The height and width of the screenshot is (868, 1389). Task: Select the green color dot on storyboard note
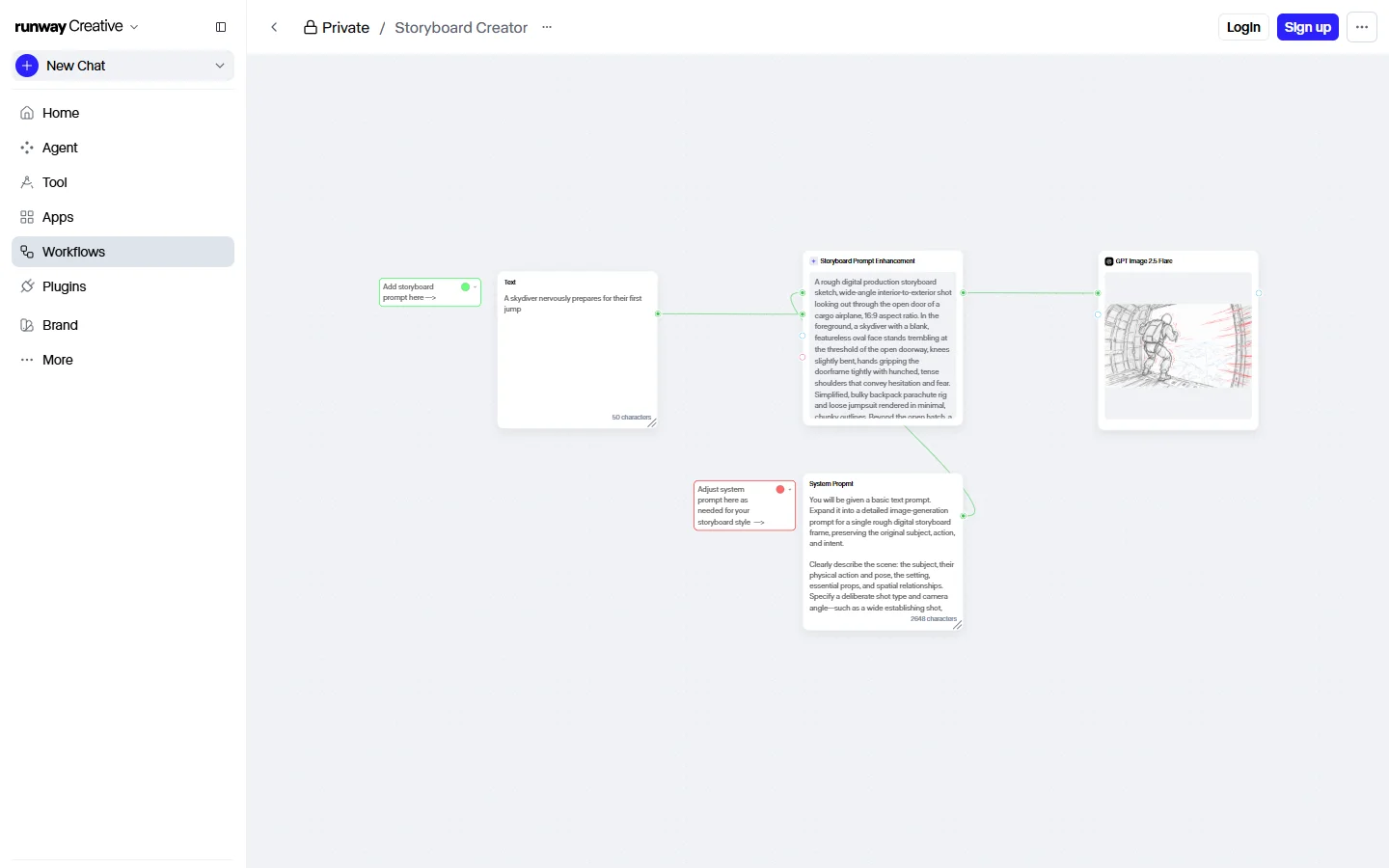[x=465, y=286]
